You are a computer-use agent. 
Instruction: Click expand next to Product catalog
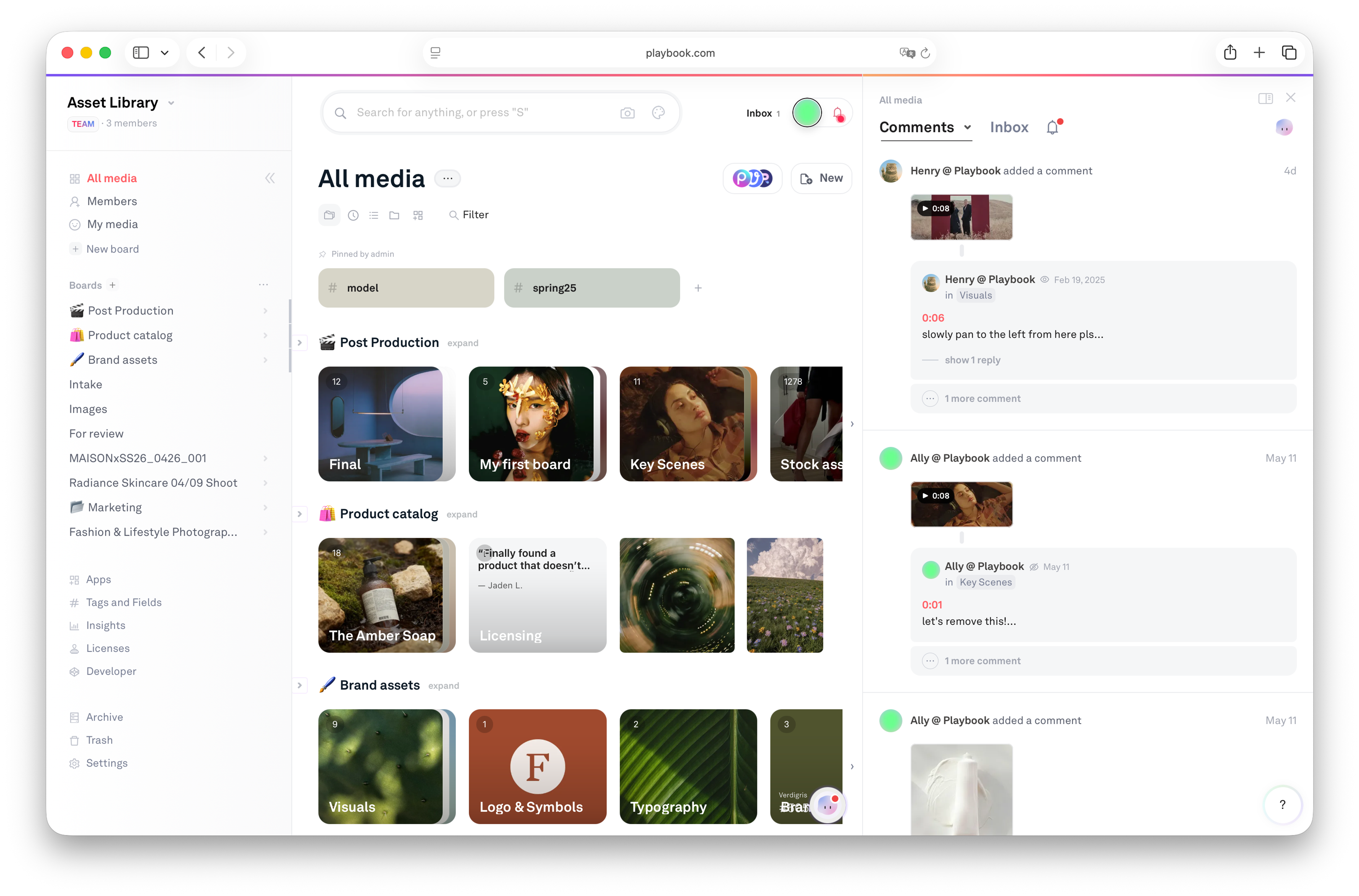tap(461, 514)
